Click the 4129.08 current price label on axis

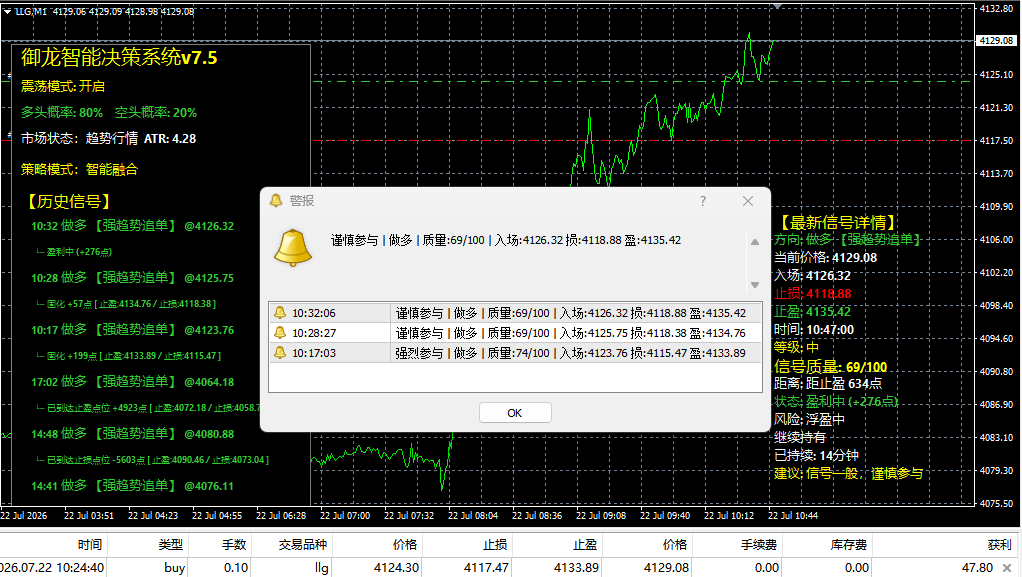pyautogui.click(x=996, y=40)
